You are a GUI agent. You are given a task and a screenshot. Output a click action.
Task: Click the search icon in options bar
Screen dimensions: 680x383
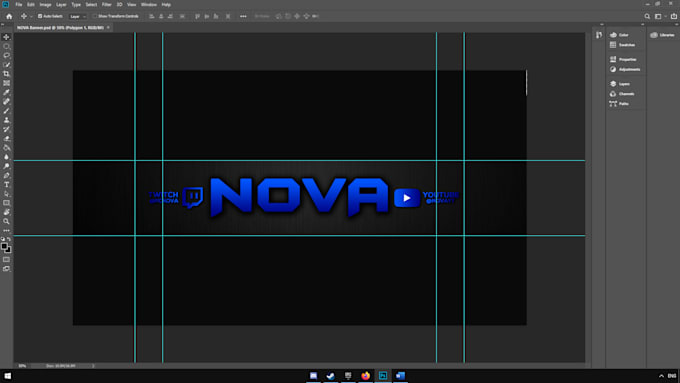pyautogui.click(x=647, y=16)
